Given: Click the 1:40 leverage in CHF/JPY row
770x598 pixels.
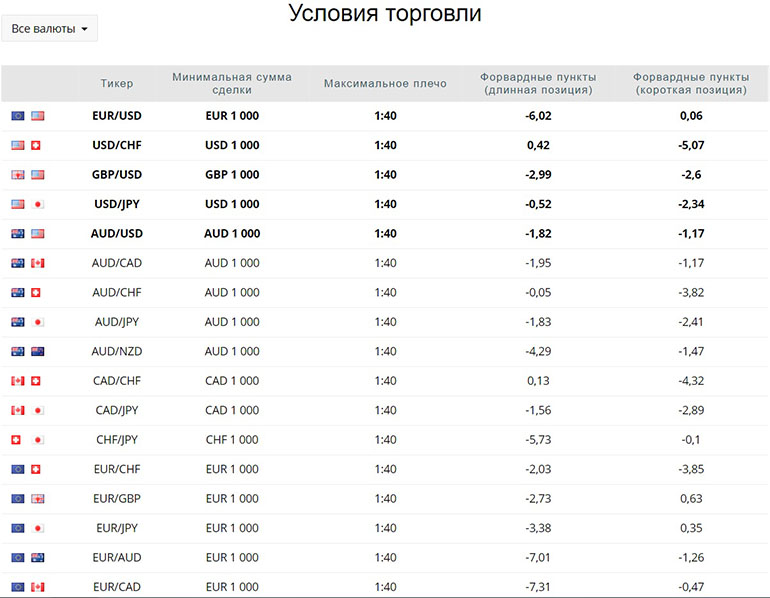Looking at the screenshot, I should tap(385, 440).
